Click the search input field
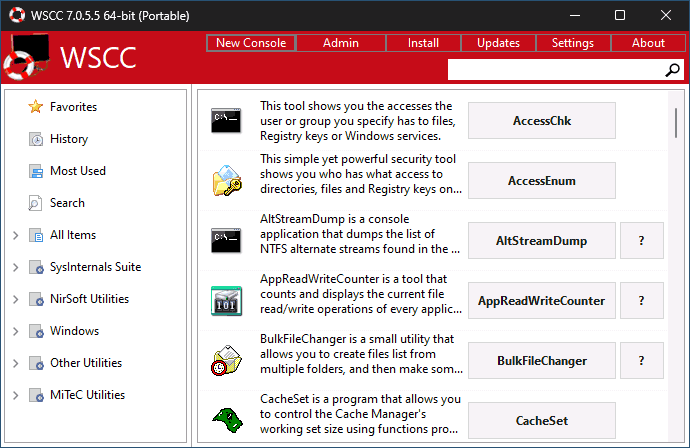This screenshot has height=448, width=690. point(556,70)
